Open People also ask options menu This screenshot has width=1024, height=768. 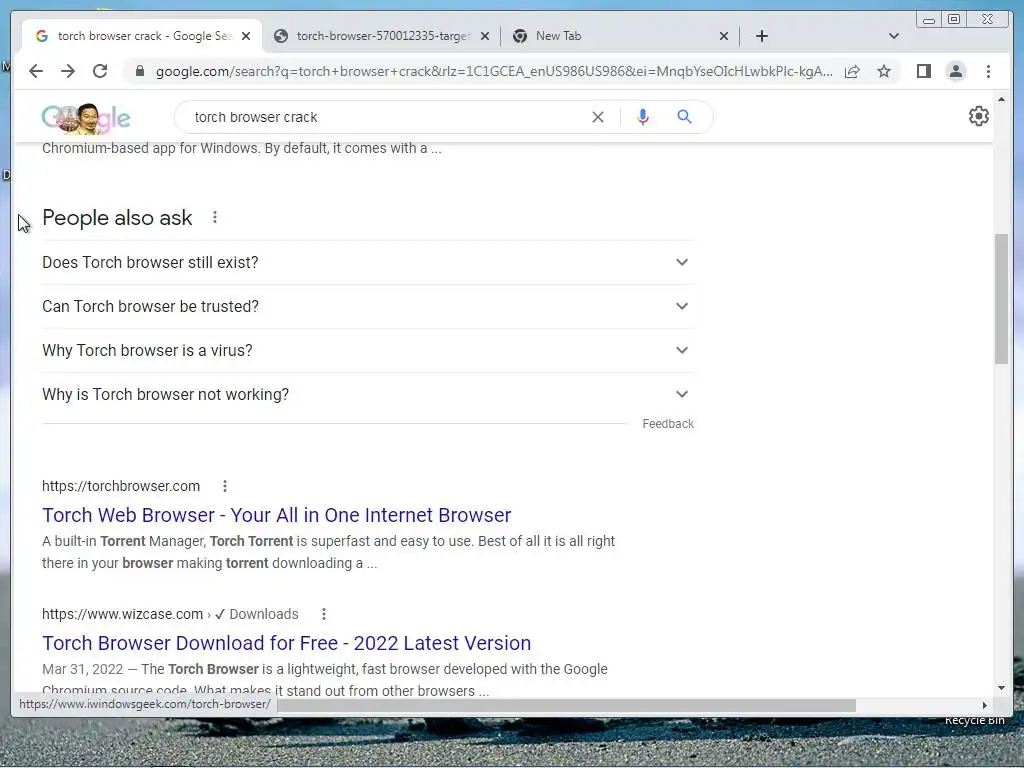[215, 217]
